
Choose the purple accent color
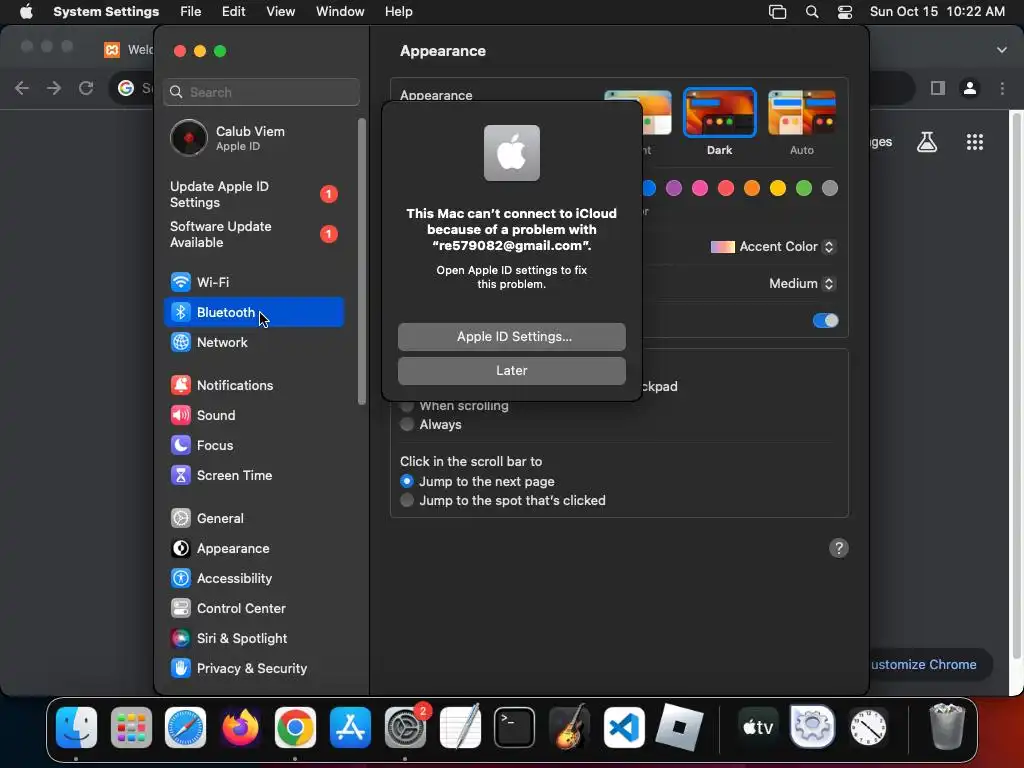pyautogui.click(x=673, y=189)
